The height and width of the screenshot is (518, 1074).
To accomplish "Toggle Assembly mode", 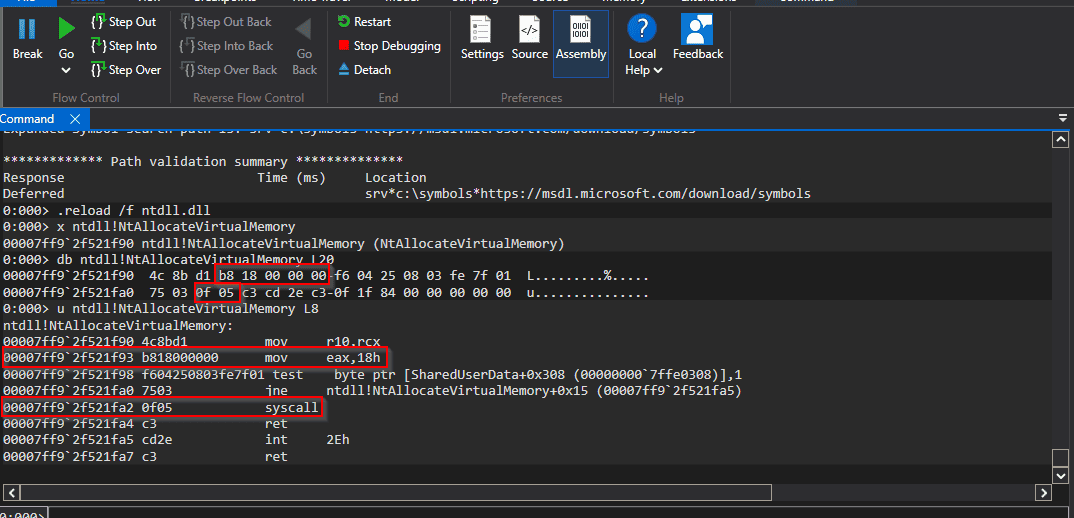I will click(581, 44).
